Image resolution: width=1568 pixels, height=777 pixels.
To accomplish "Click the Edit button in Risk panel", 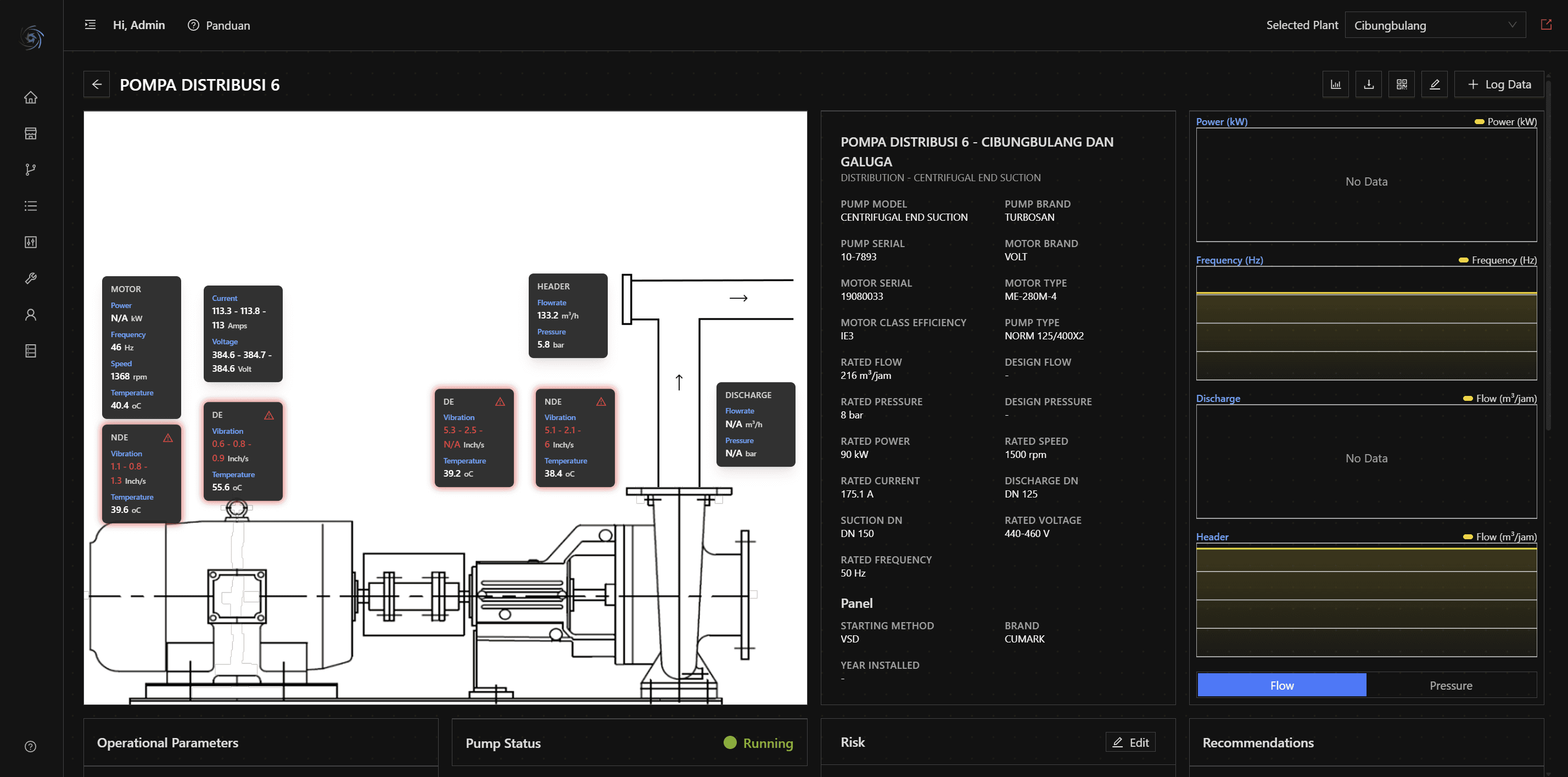I will click(1130, 742).
